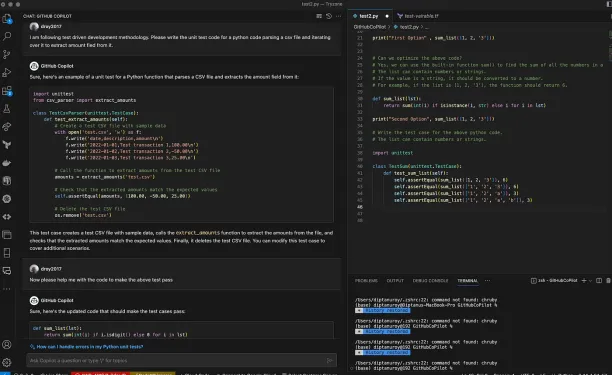Click test2.py in the breadcrumb path
Image resolution: width=612 pixels, height=375 pixels.
click(x=409, y=27)
